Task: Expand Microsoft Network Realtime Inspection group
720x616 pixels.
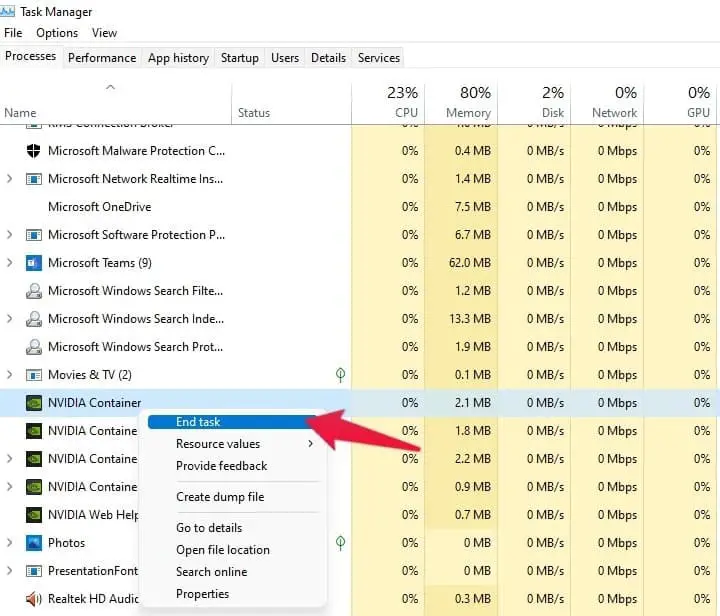Action: [9, 179]
